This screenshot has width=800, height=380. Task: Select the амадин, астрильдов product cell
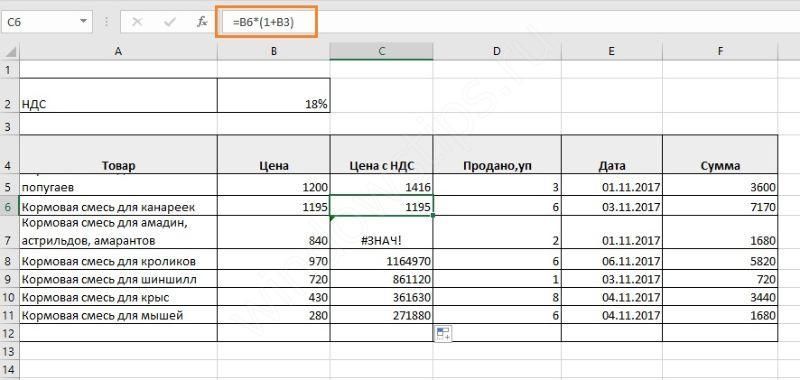(118, 233)
